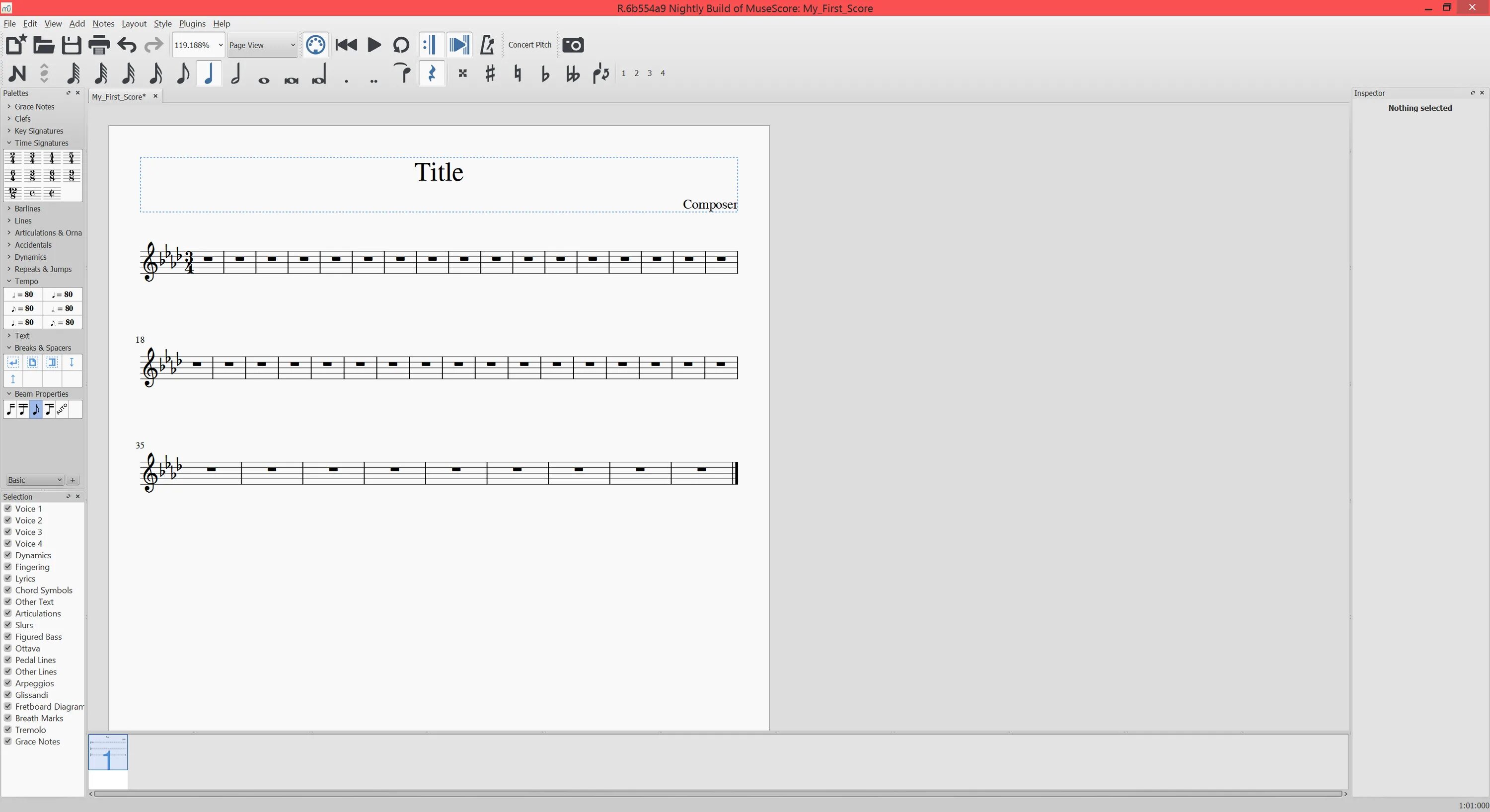Select the sharp accidental icon
Image resolution: width=1490 pixels, height=812 pixels.
(x=490, y=74)
